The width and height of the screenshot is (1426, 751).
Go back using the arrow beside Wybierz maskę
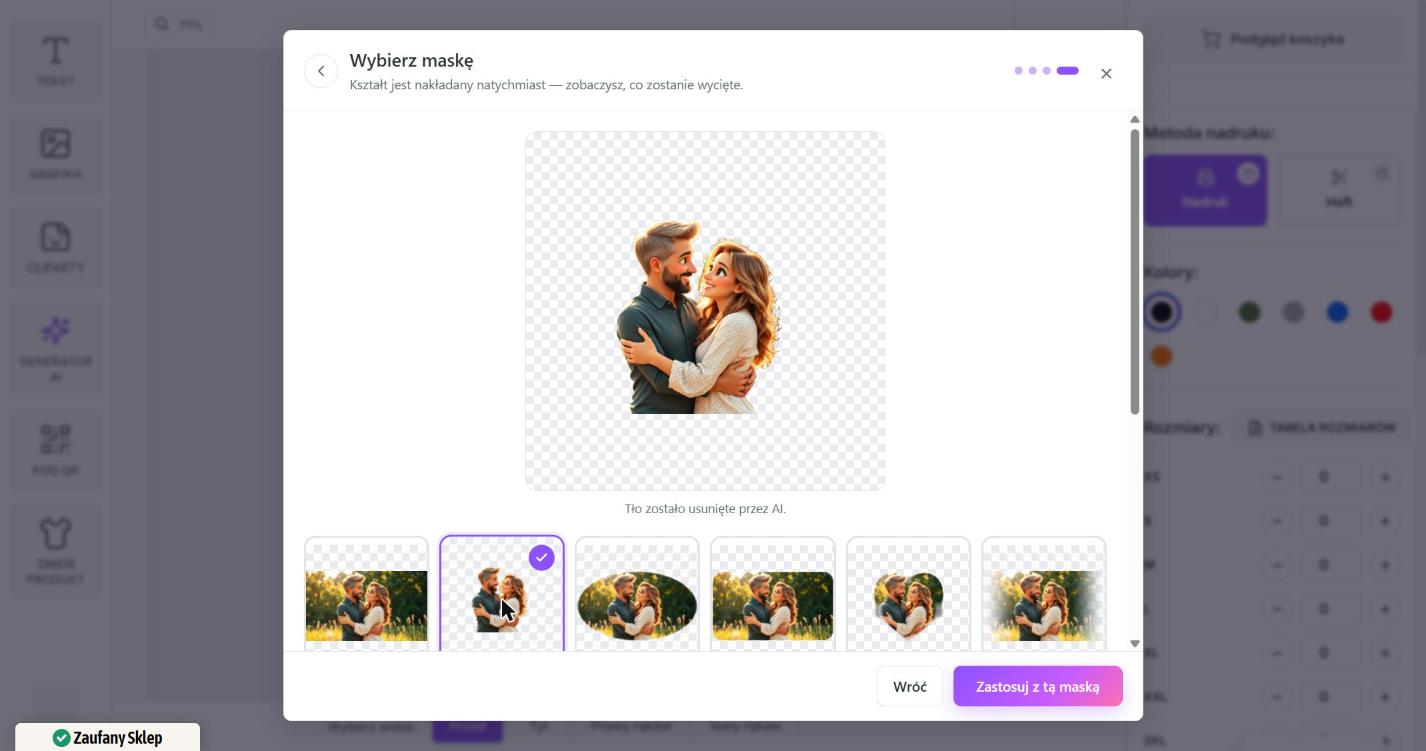[321, 71]
